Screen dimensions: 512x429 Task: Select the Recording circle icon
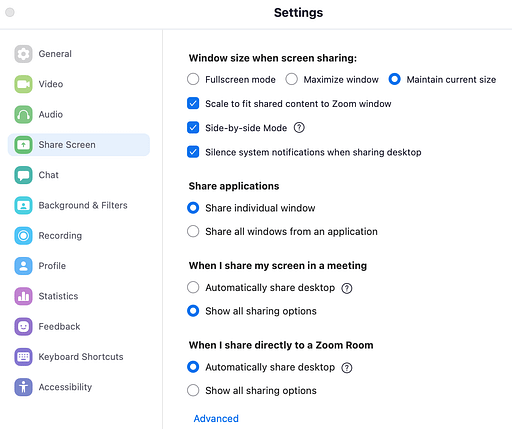pos(23,236)
